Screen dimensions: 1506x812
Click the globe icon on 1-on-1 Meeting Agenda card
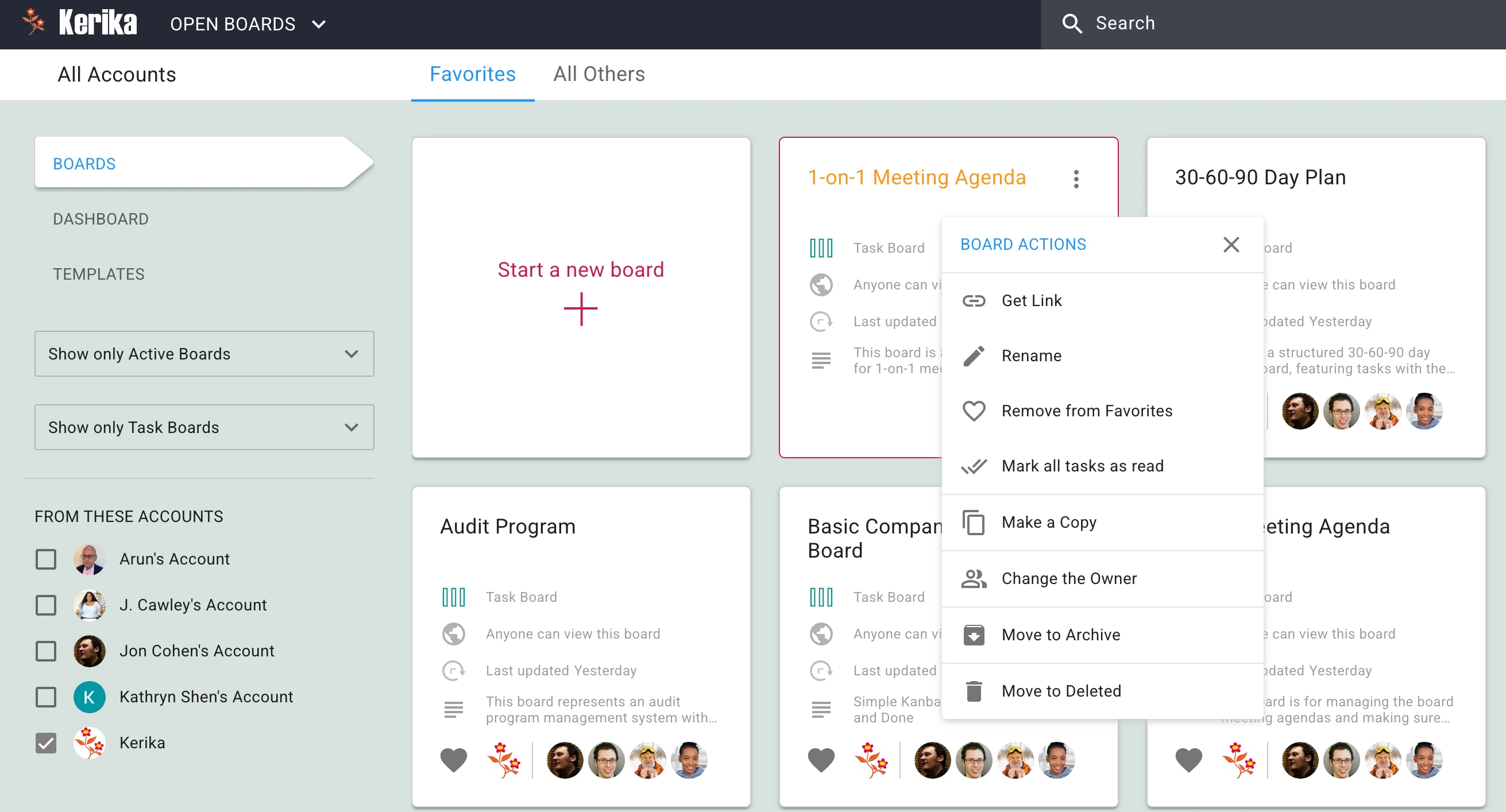[x=821, y=285]
